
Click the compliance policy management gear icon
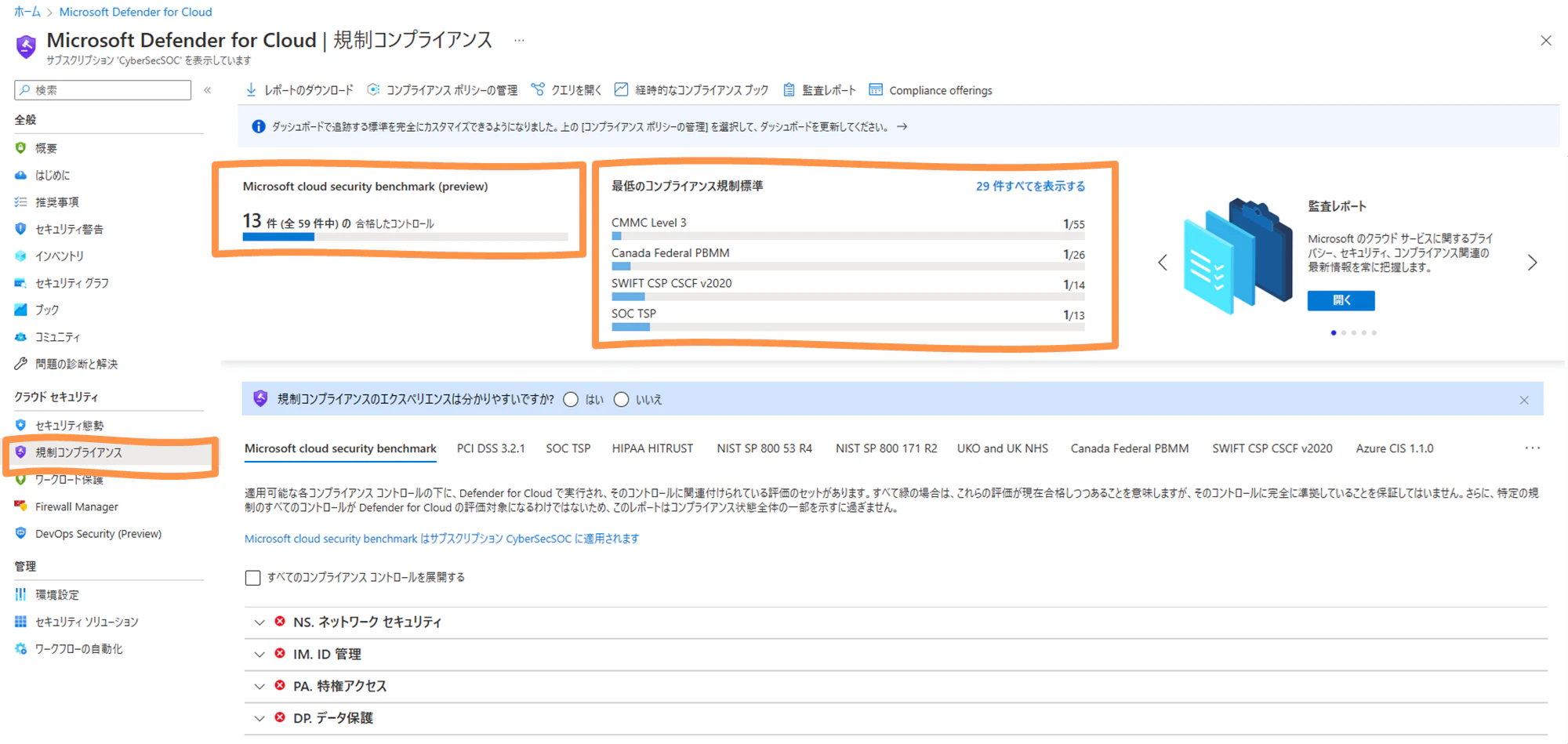point(374,90)
